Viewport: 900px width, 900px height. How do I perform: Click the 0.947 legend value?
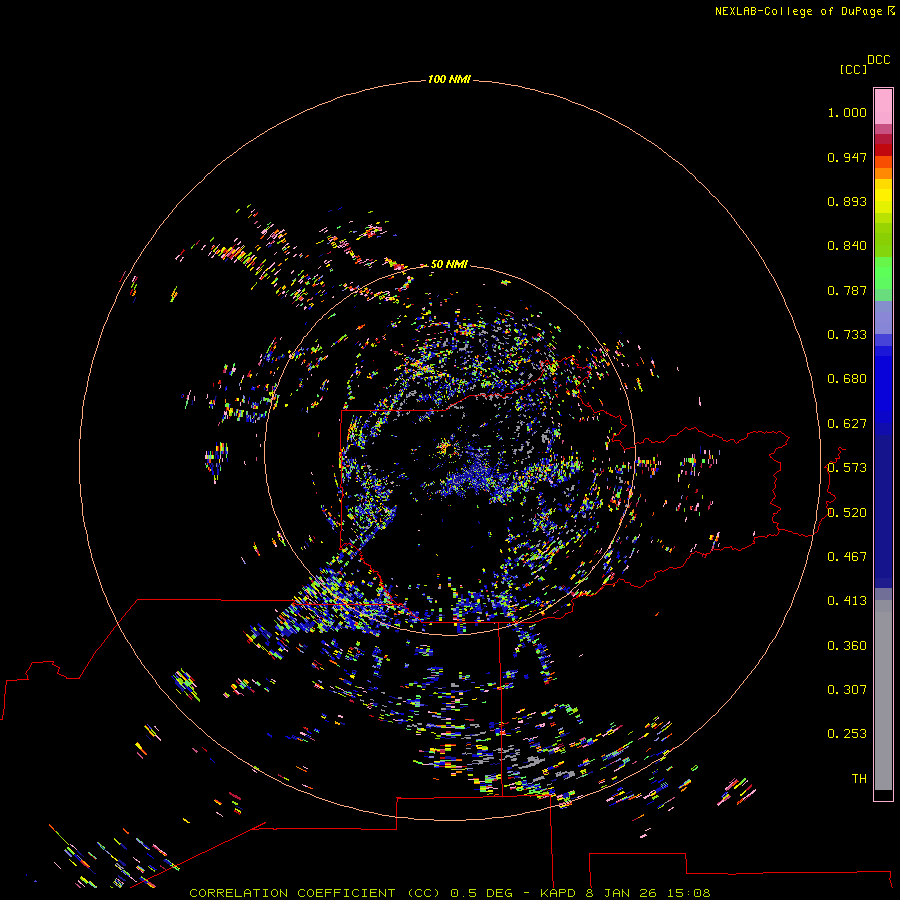click(x=847, y=157)
